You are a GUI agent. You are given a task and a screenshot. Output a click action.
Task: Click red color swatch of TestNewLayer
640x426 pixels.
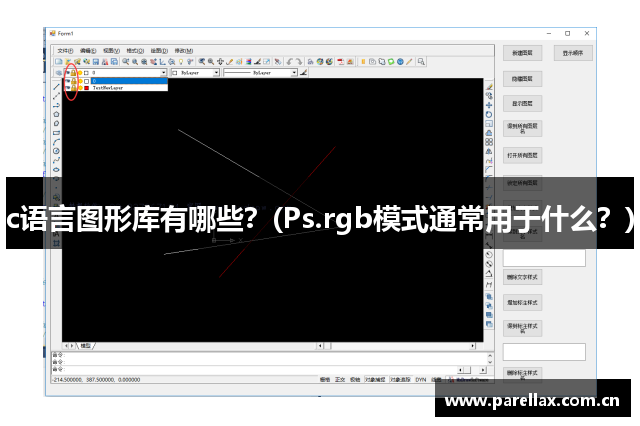tap(87, 88)
